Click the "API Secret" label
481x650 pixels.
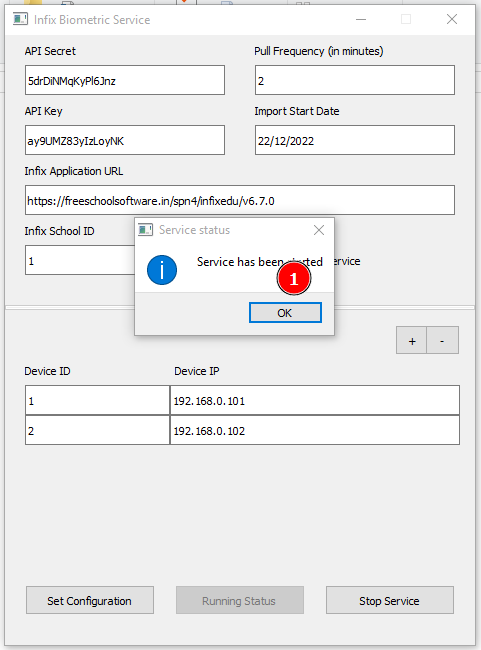[x=50, y=51]
